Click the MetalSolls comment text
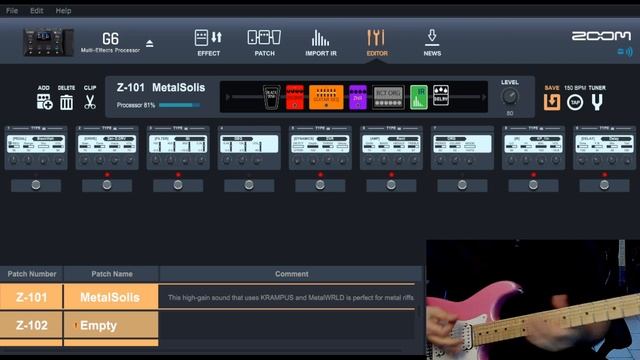Image resolution: width=640 pixels, height=360 pixels. [x=291, y=298]
